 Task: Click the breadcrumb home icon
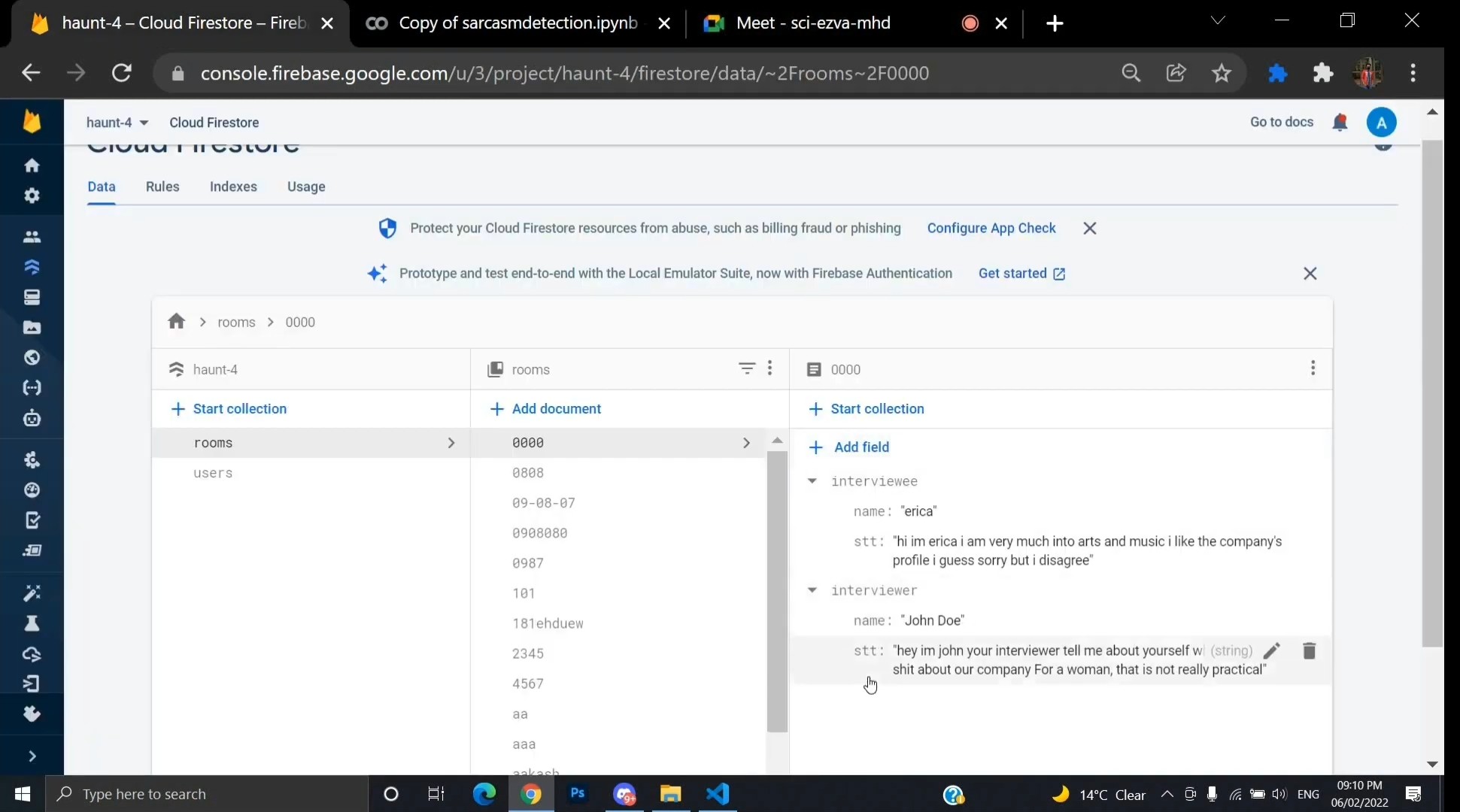(x=176, y=322)
